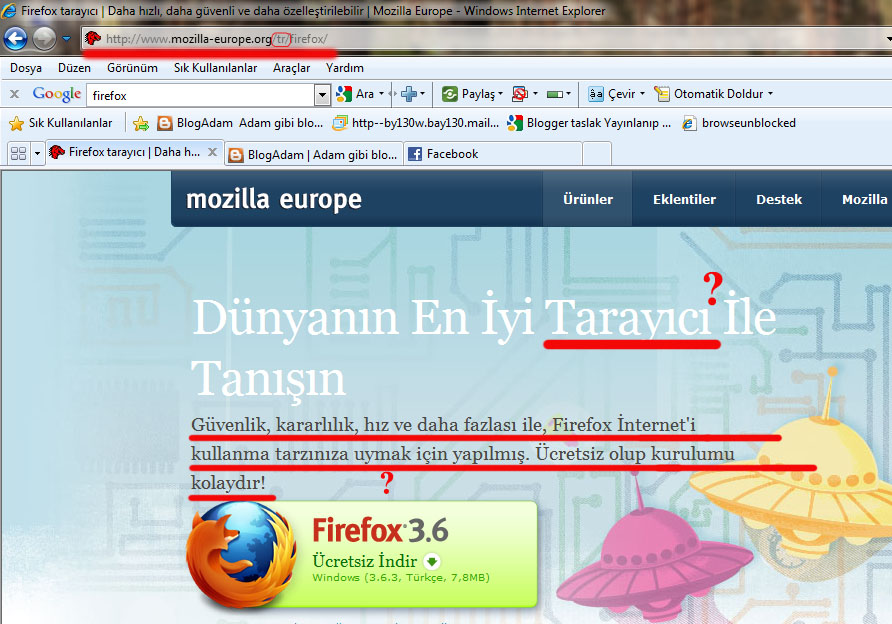Open the Paylaş dropdown arrow
Viewport: 892px width, 624px height.
click(500, 94)
